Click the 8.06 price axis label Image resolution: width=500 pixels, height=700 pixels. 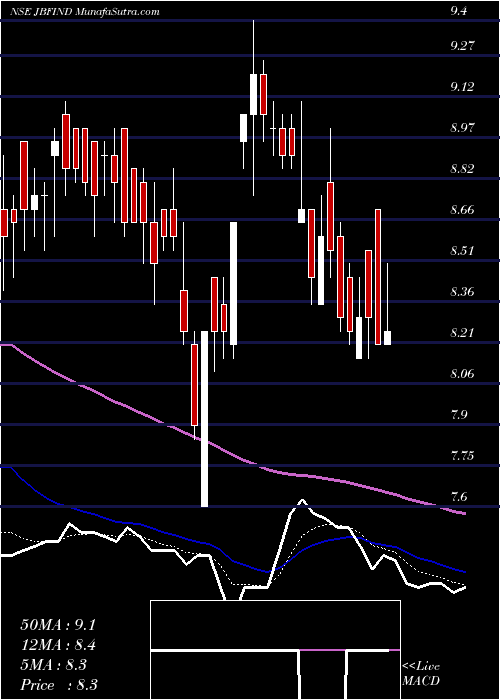pyautogui.click(x=463, y=374)
